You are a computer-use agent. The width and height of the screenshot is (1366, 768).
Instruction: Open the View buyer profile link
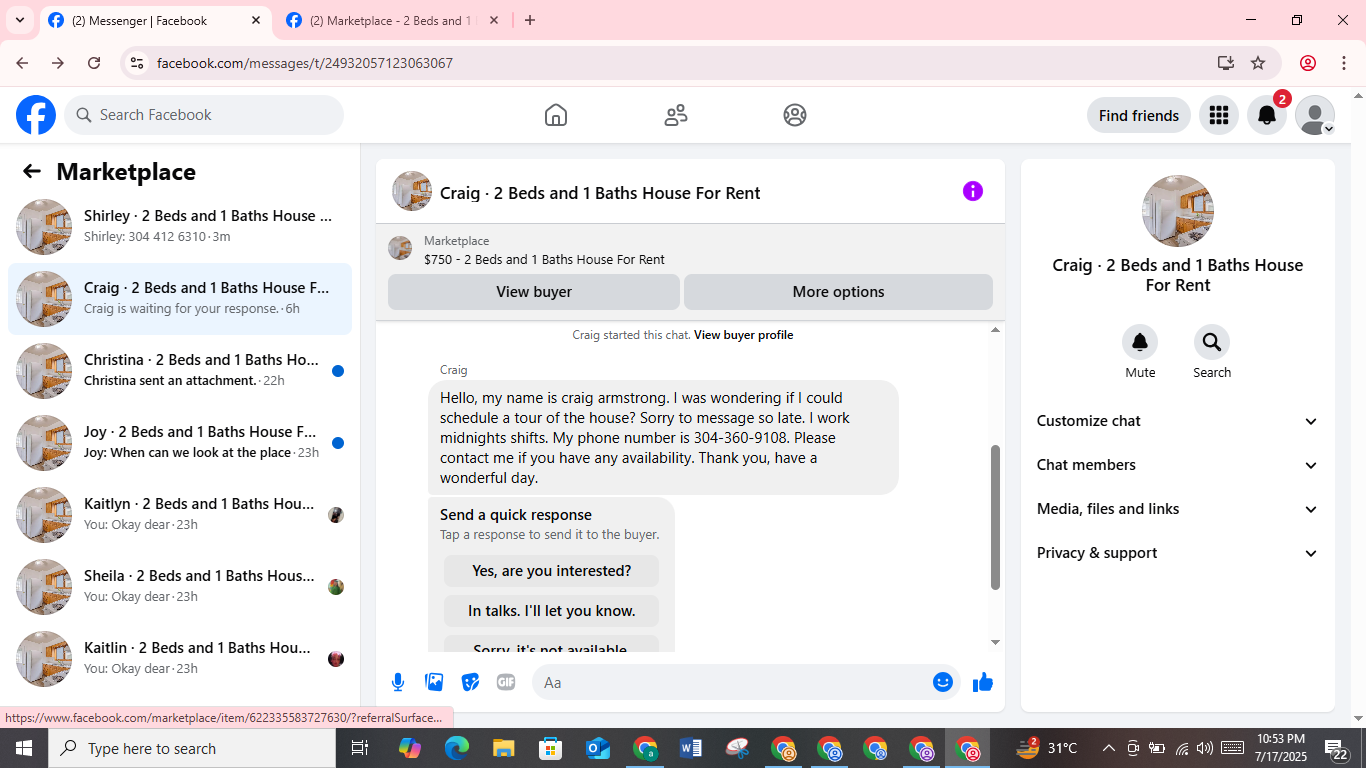[743, 335]
